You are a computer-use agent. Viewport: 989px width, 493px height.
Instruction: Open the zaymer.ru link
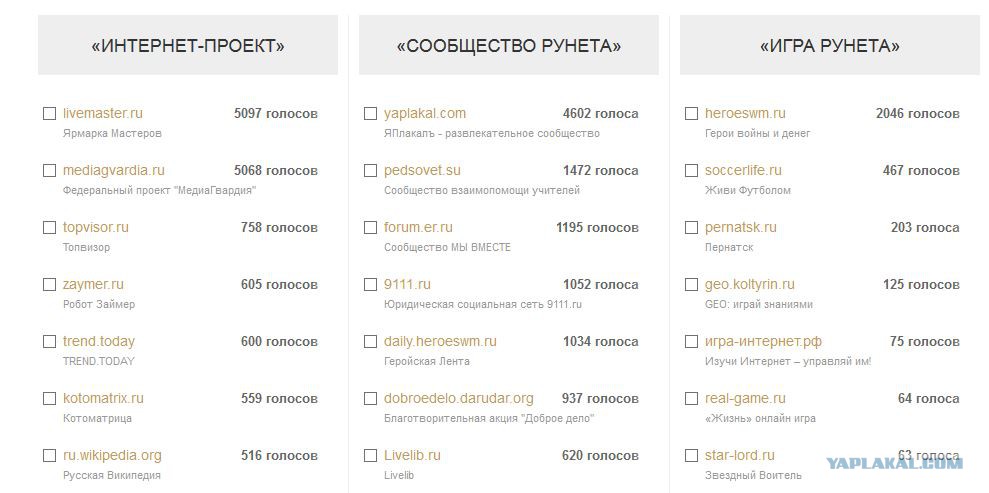(x=93, y=284)
